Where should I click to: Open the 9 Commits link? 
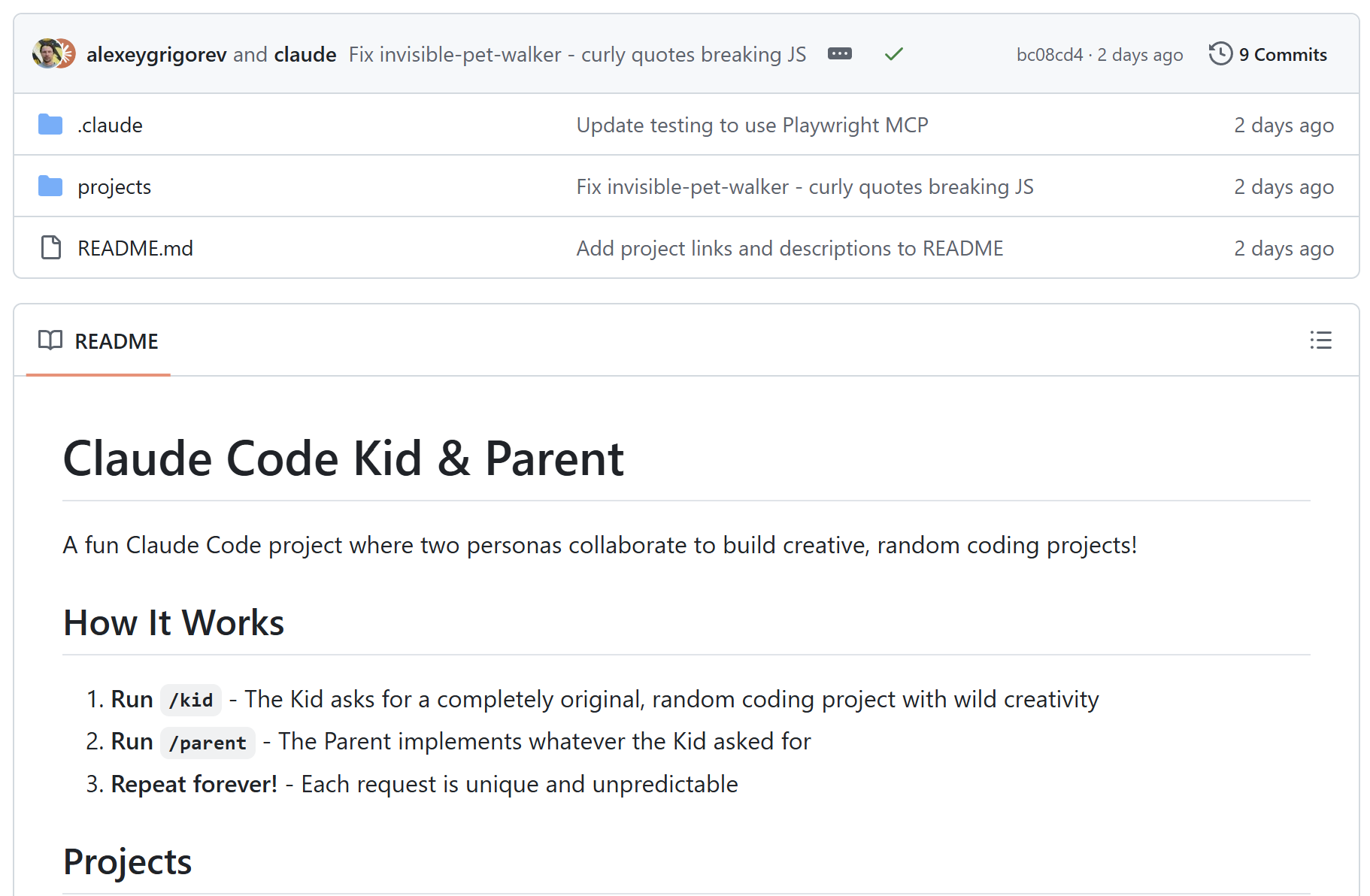pyautogui.click(x=1269, y=54)
